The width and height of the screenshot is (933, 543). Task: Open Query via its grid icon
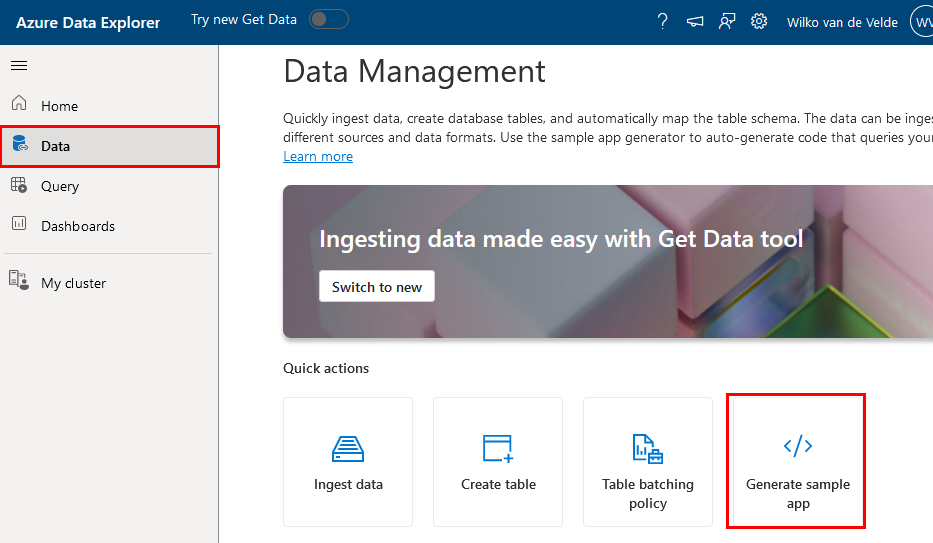coord(19,185)
